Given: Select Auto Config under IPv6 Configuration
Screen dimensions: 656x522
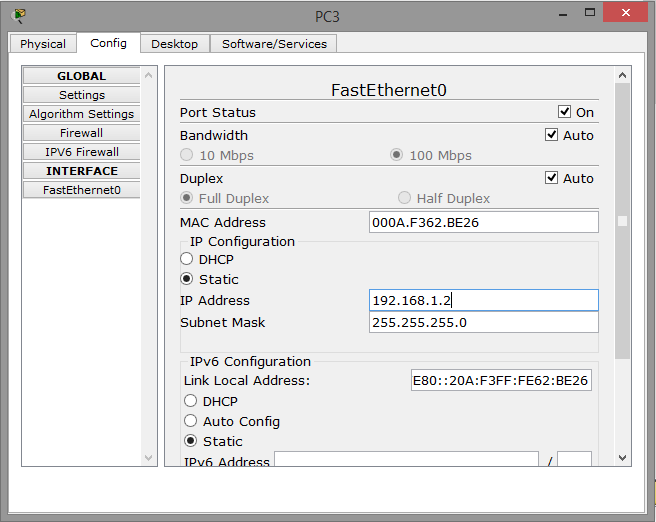Looking at the screenshot, I should 190,421.
